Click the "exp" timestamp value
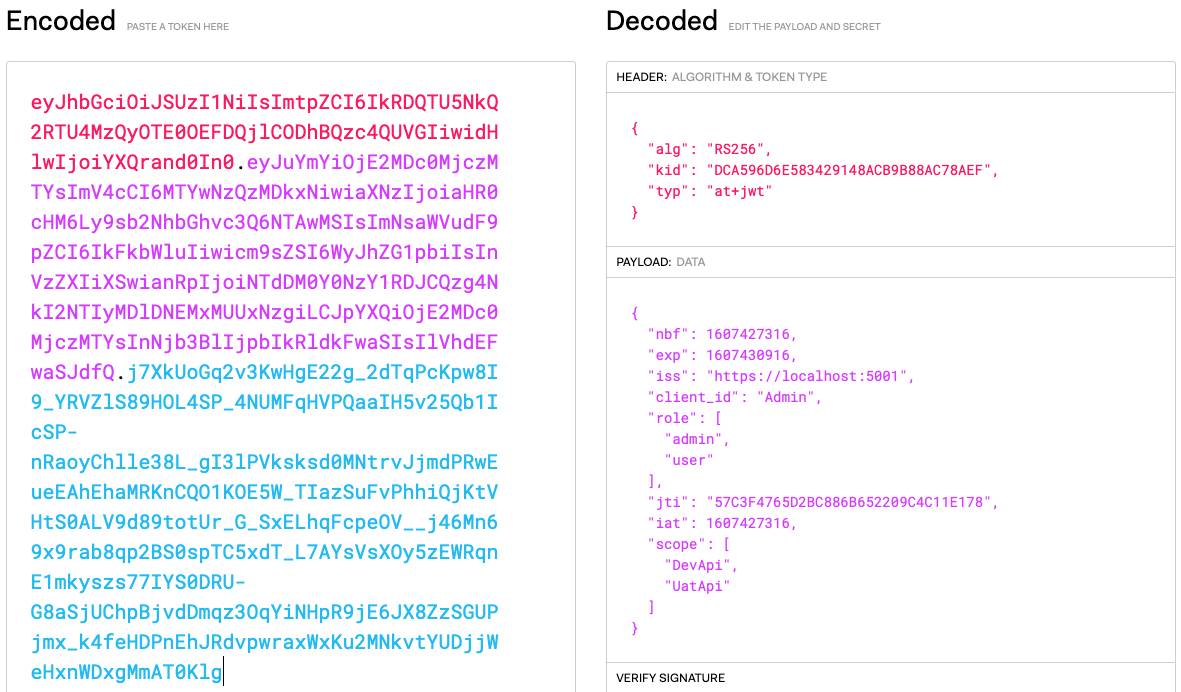This screenshot has height=692, width=1181. 751,355
